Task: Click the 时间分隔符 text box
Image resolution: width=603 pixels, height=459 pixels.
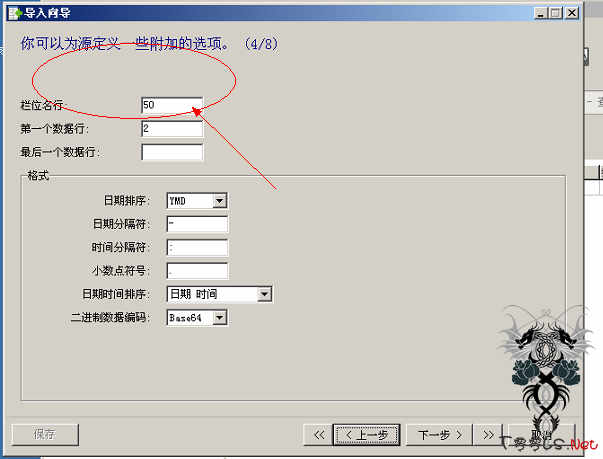Action: (197, 248)
